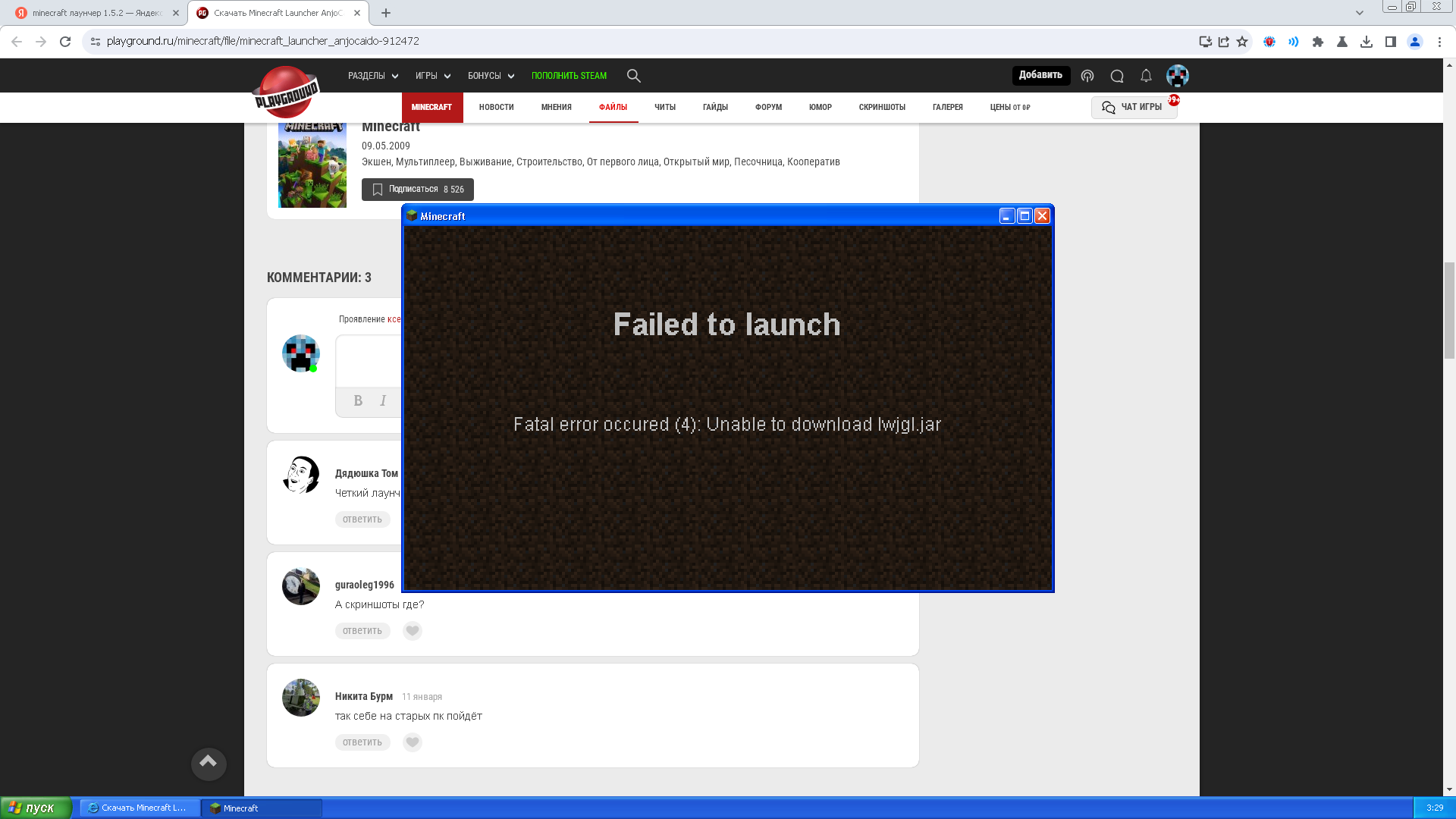
Task: Open the ЧИТЫ tab
Action: tap(665, 107)
